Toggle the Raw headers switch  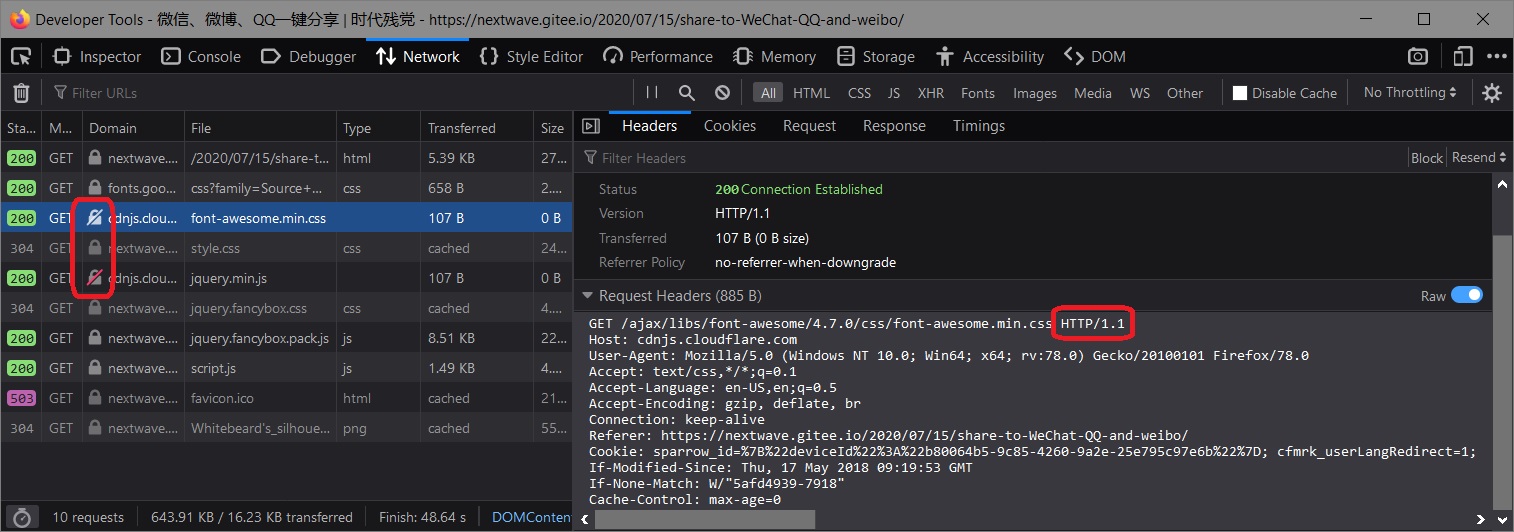pyautogui.click(x=1467, y=296)
